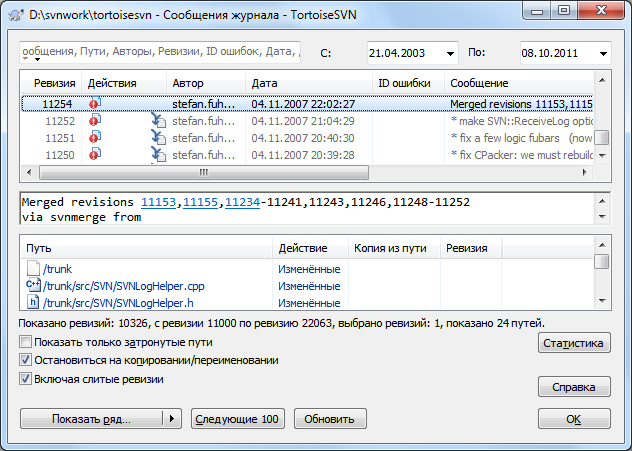Image resolution: width=632 pixels, height=451 pixels.
Task: Click the modified action icon in row 11252
Action: tap(95, 121)
